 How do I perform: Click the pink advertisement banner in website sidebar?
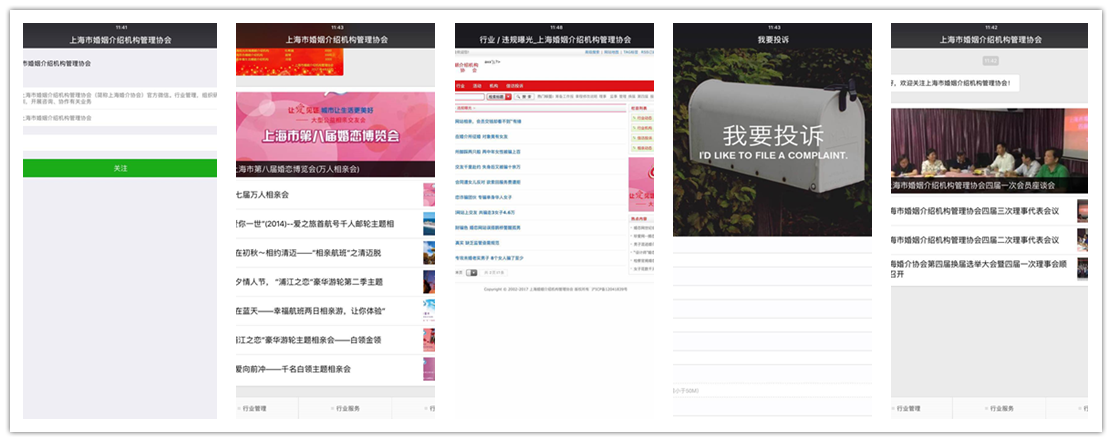(x=641, y=182)
